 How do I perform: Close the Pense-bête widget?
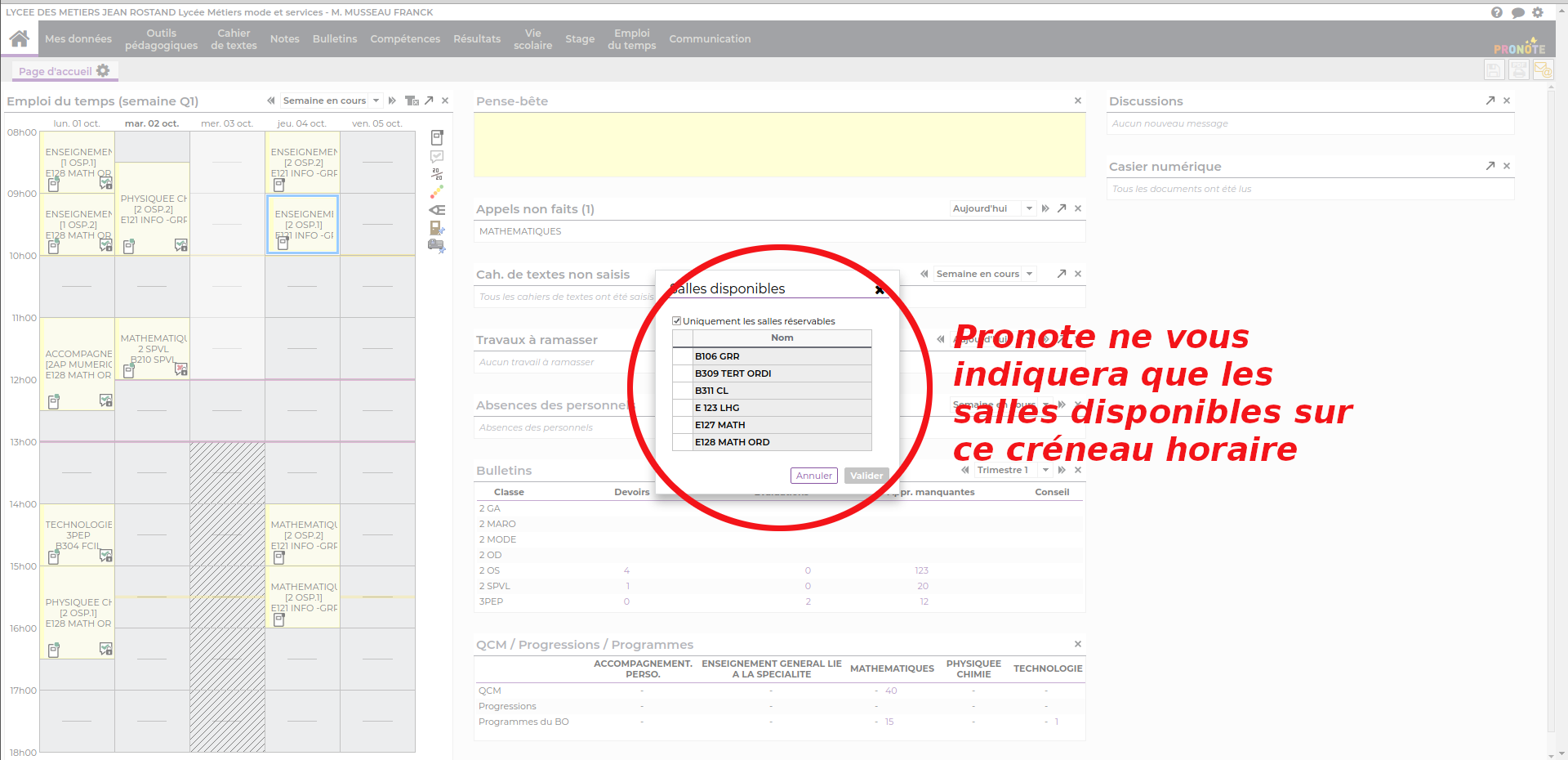1078,101
